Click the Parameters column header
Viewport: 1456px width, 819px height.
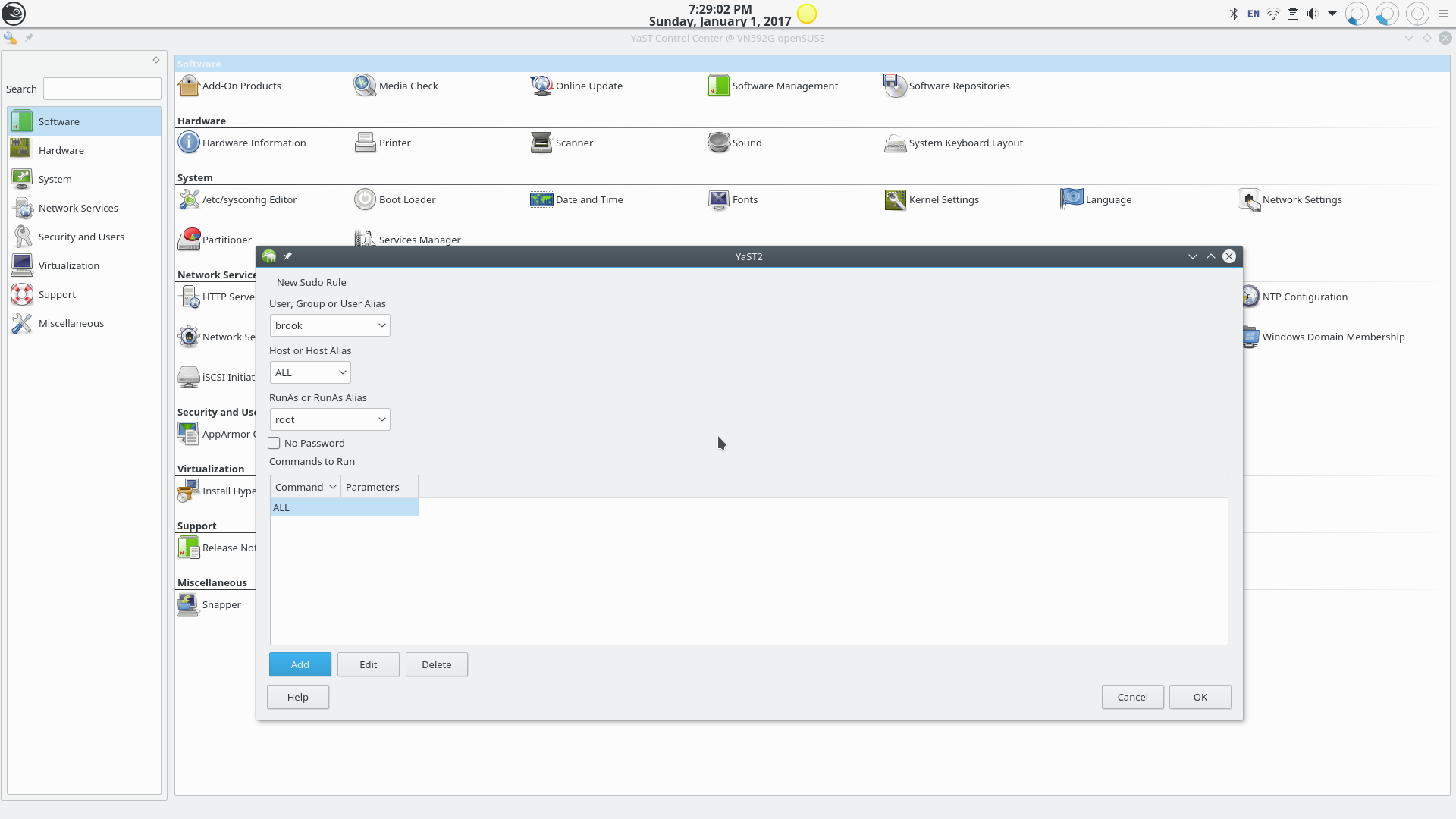[x=379, y=487]
